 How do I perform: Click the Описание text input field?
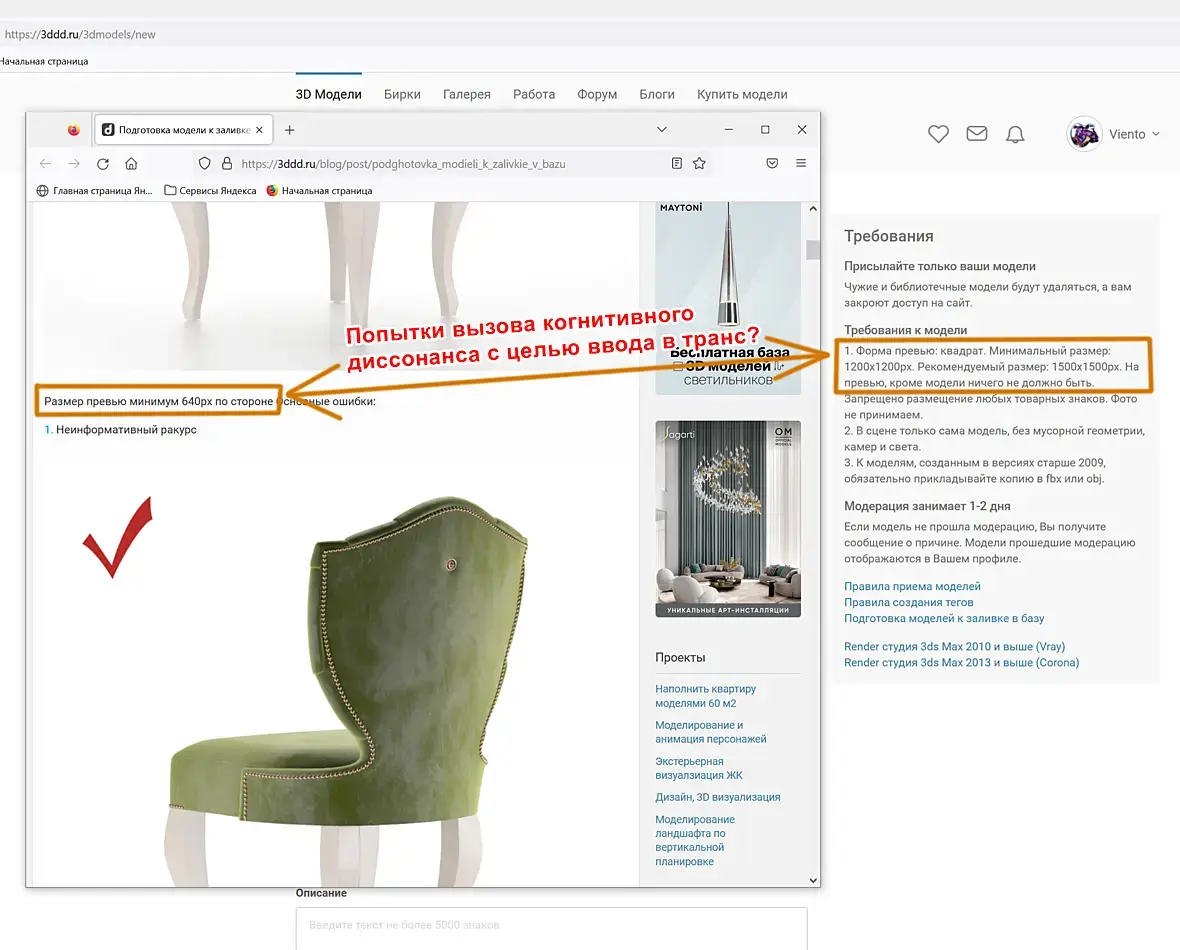pos(552,928)
